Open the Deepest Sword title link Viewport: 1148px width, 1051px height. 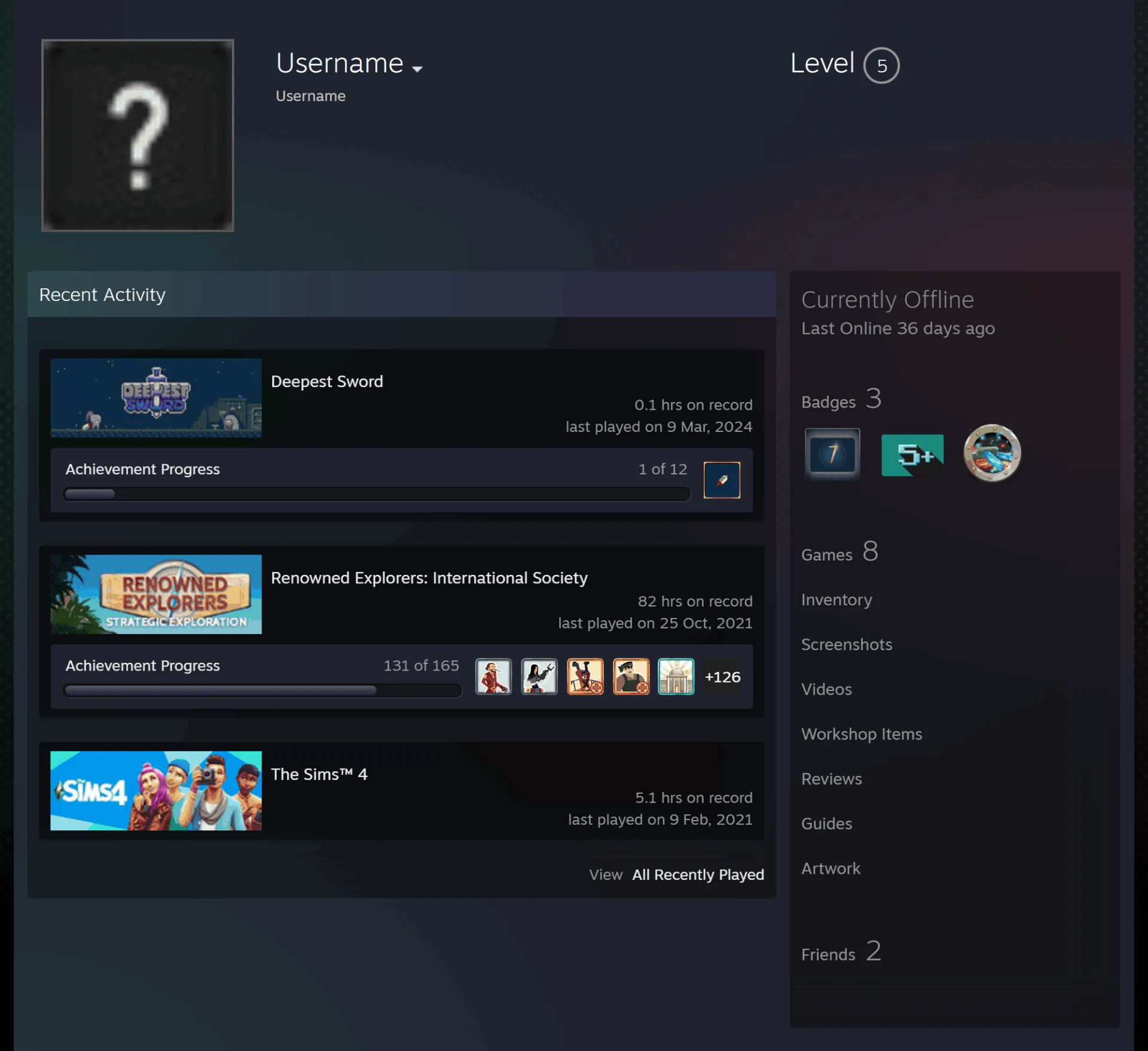pos(327,382)
